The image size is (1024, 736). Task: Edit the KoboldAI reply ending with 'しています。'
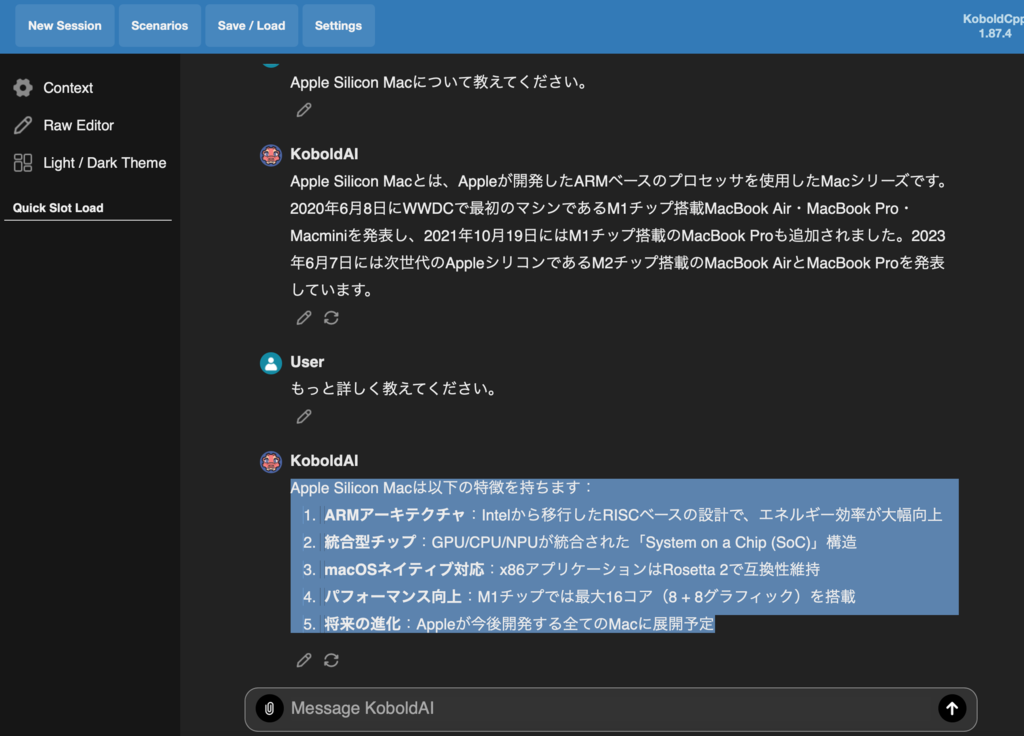[304, 318]
